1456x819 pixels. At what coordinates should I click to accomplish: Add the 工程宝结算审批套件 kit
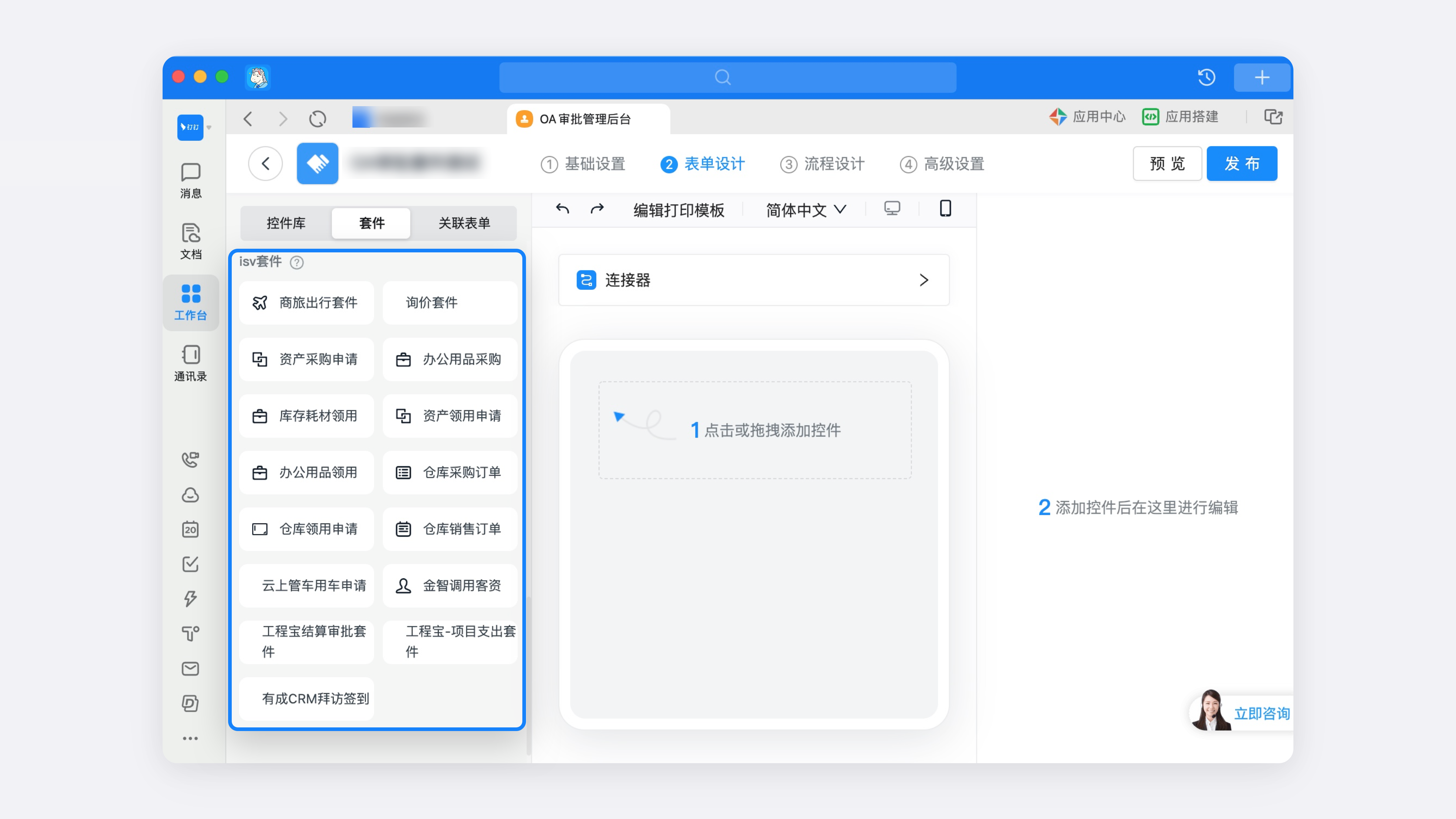pyautogui.click(x=306, y=642)
